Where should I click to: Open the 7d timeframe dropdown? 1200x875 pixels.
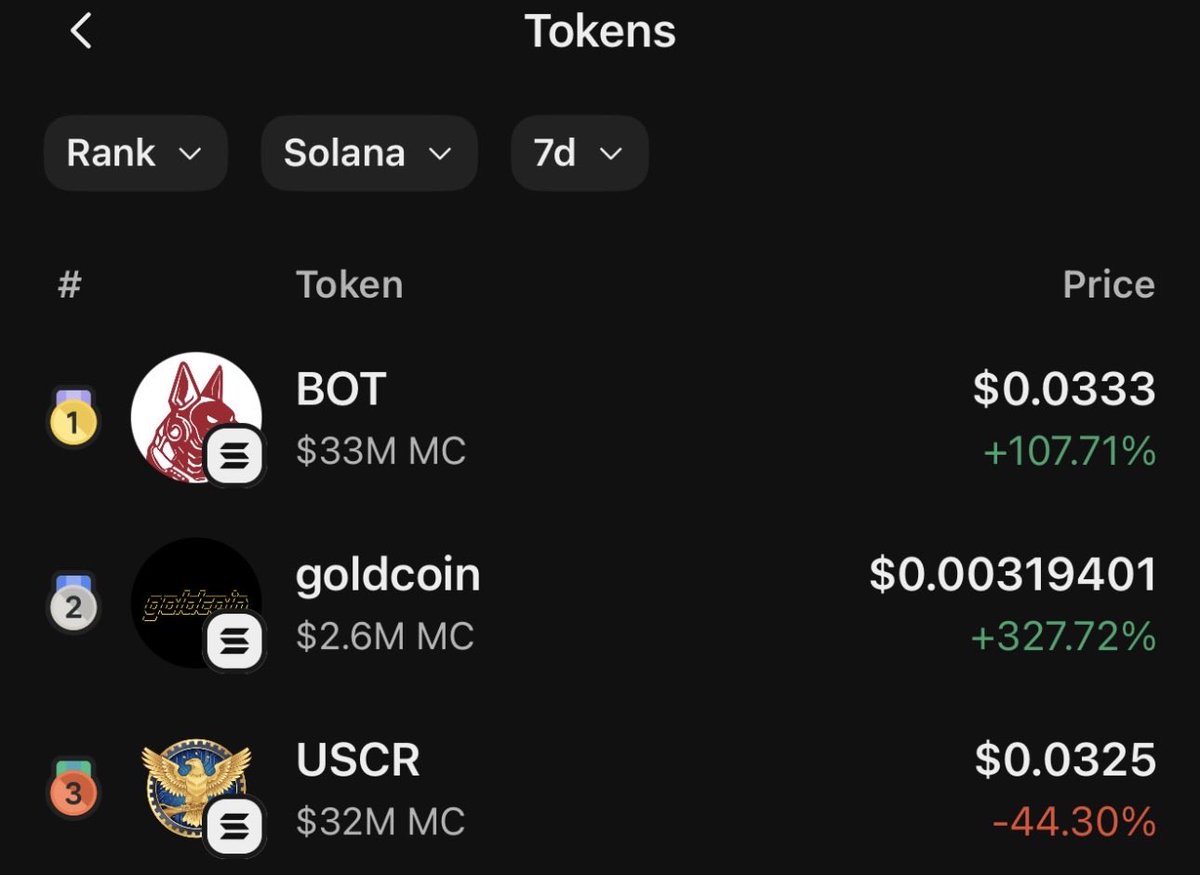pyautogui.click(x=579, y=154)
